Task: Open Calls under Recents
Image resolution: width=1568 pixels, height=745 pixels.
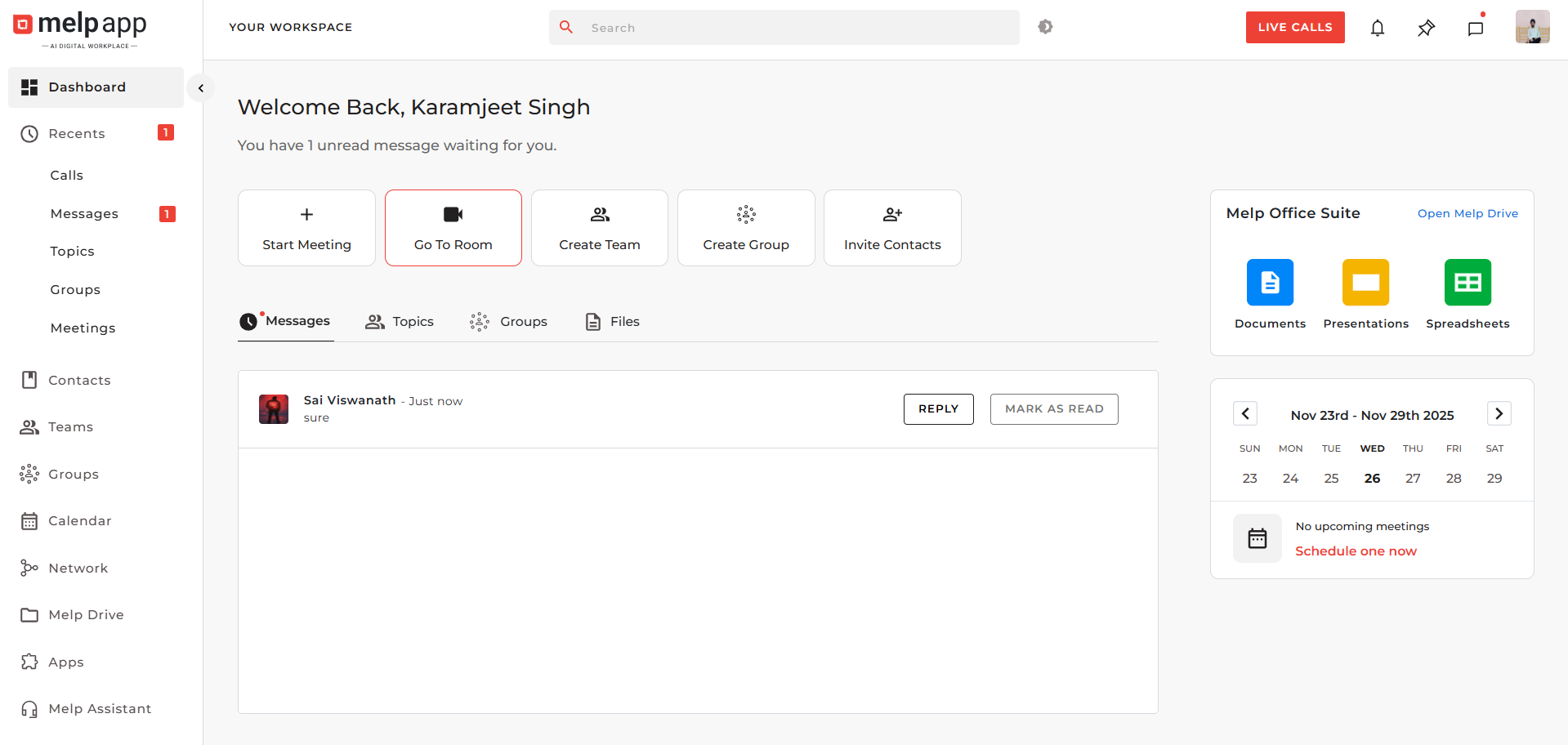Action: pos(67,176)
